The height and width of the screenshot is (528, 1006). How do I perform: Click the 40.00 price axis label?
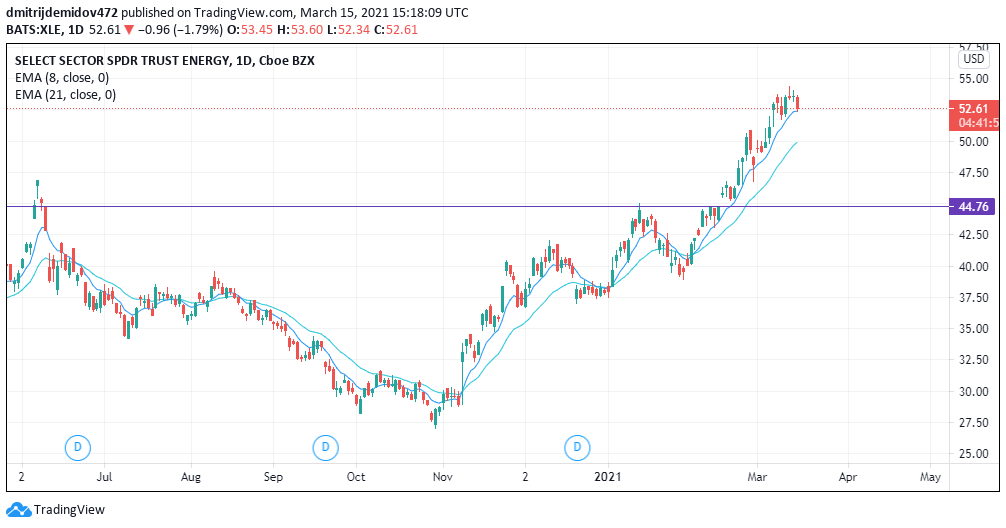[x=973, y=266]
